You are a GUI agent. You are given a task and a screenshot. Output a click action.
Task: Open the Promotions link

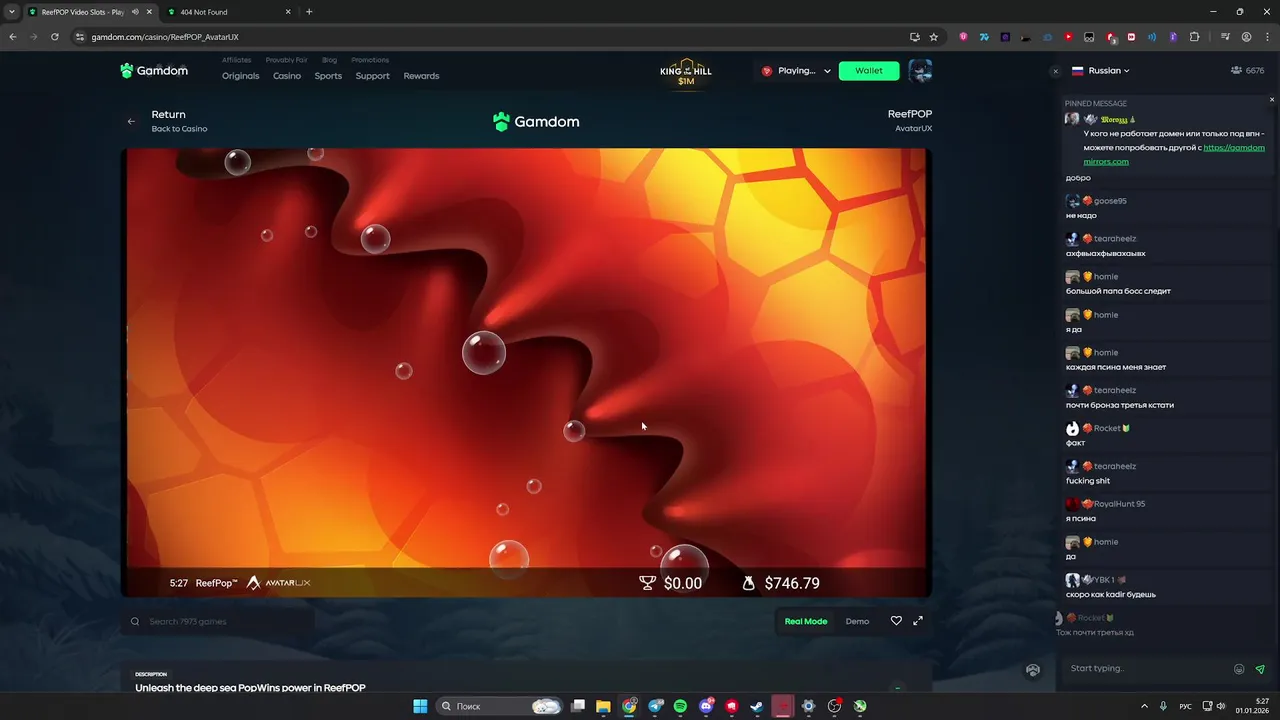(370, 60)
